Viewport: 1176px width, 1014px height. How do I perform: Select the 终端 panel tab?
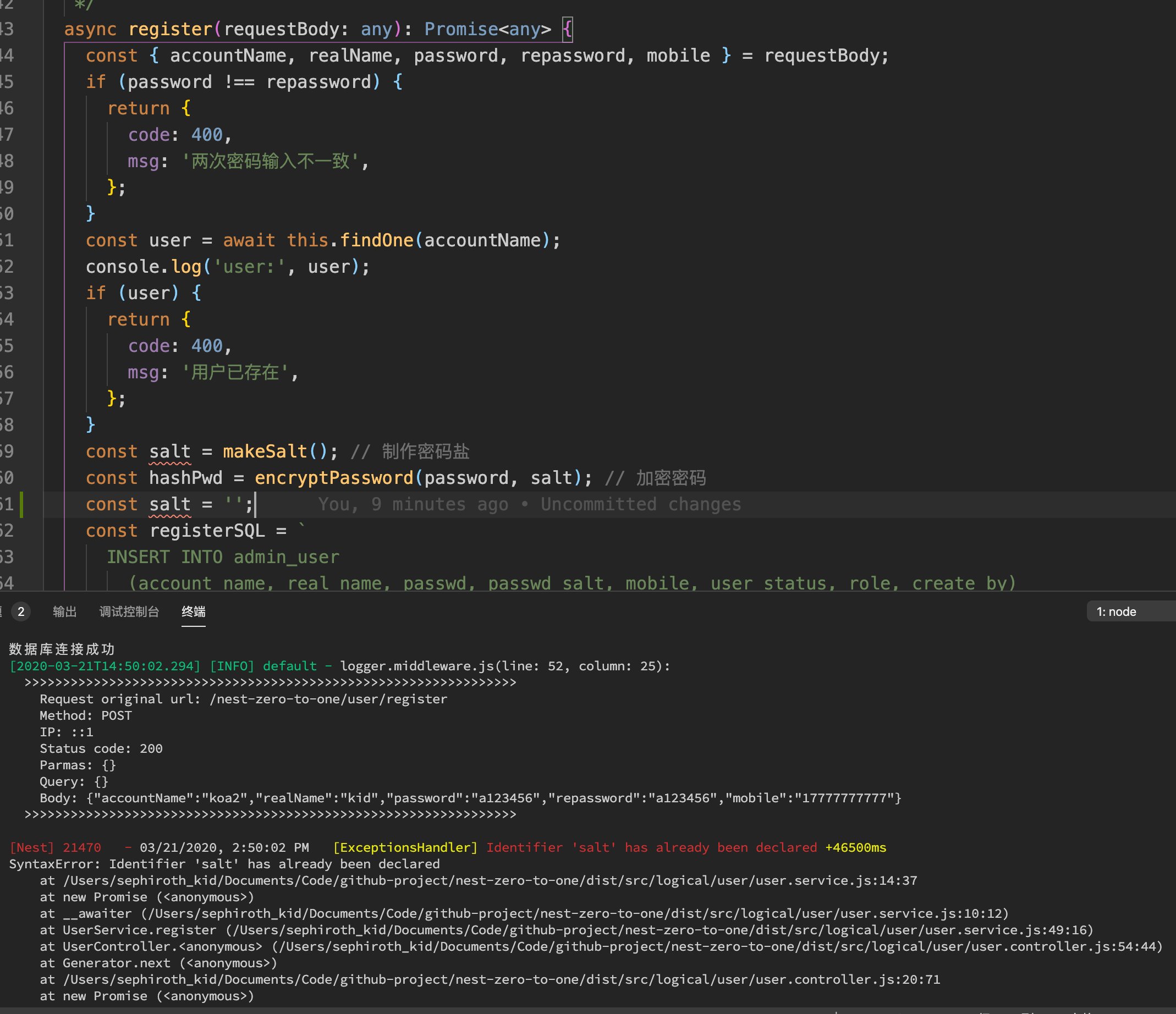pyautogui.click(x=193, y=611)
